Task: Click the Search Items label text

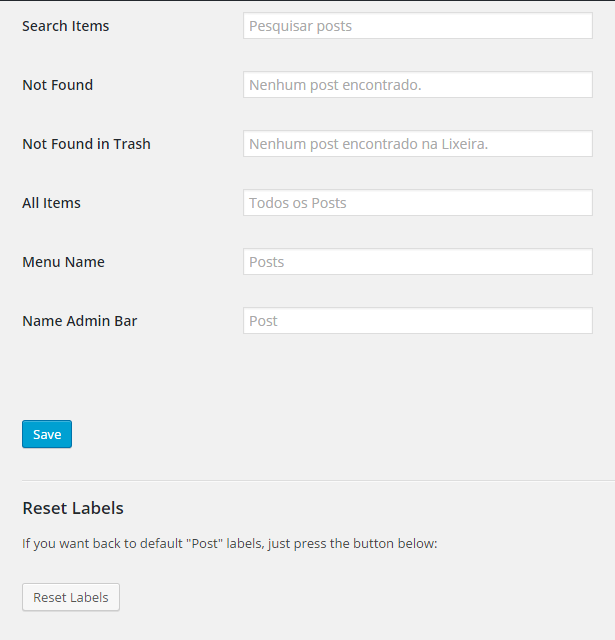Action: [x=66, y=26]
